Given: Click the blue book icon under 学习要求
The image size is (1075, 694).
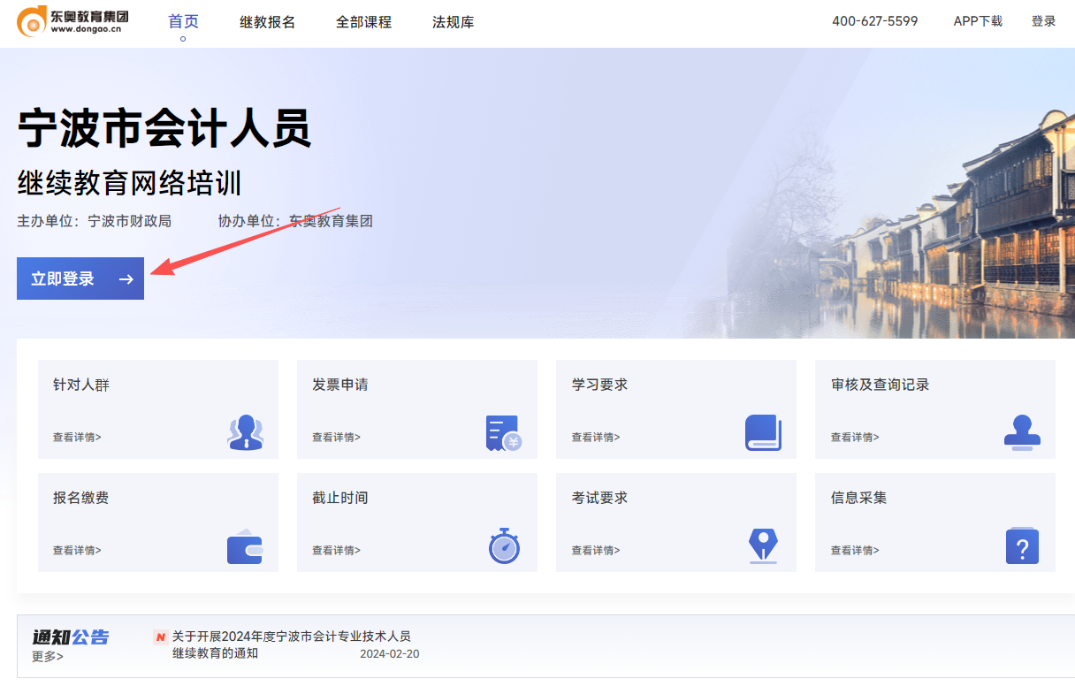Looking at the screenshot, I should click(x=762, y=432).
